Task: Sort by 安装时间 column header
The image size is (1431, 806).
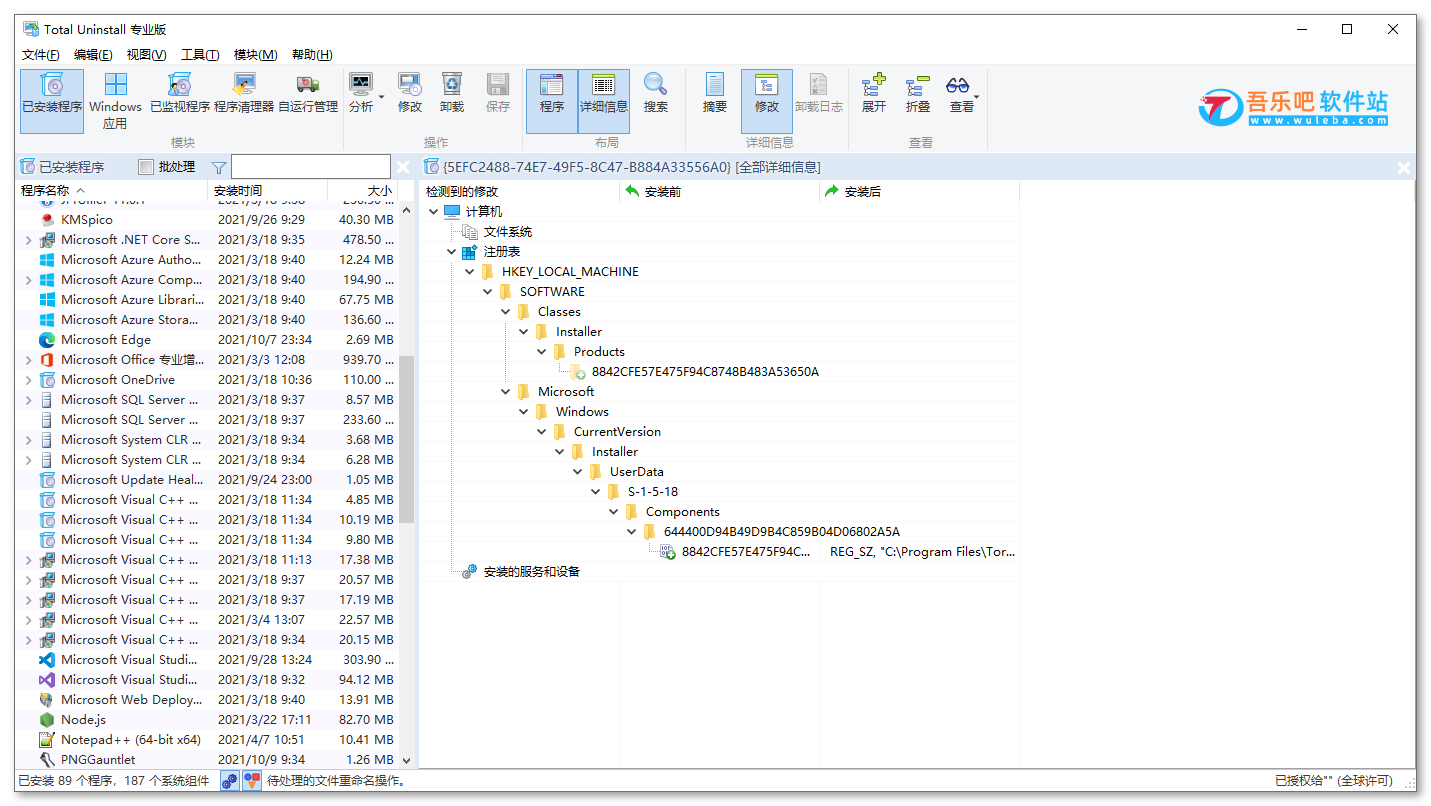Action: click(268, 190)
